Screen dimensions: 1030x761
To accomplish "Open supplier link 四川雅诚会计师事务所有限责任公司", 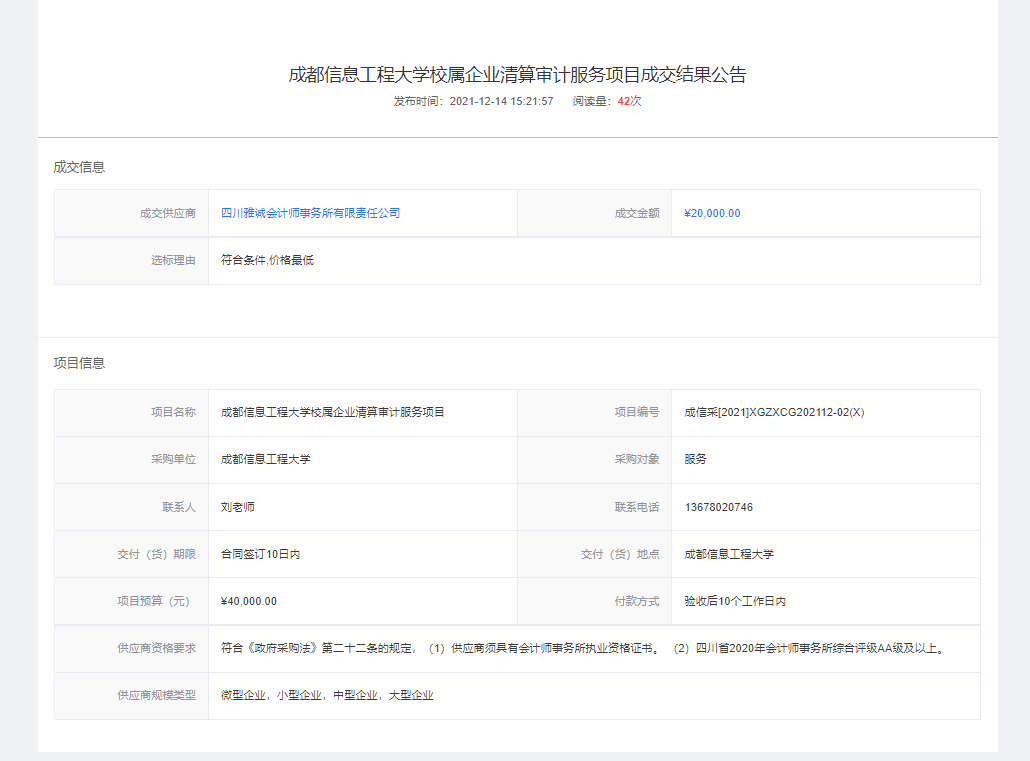I will tap(310, 213).
